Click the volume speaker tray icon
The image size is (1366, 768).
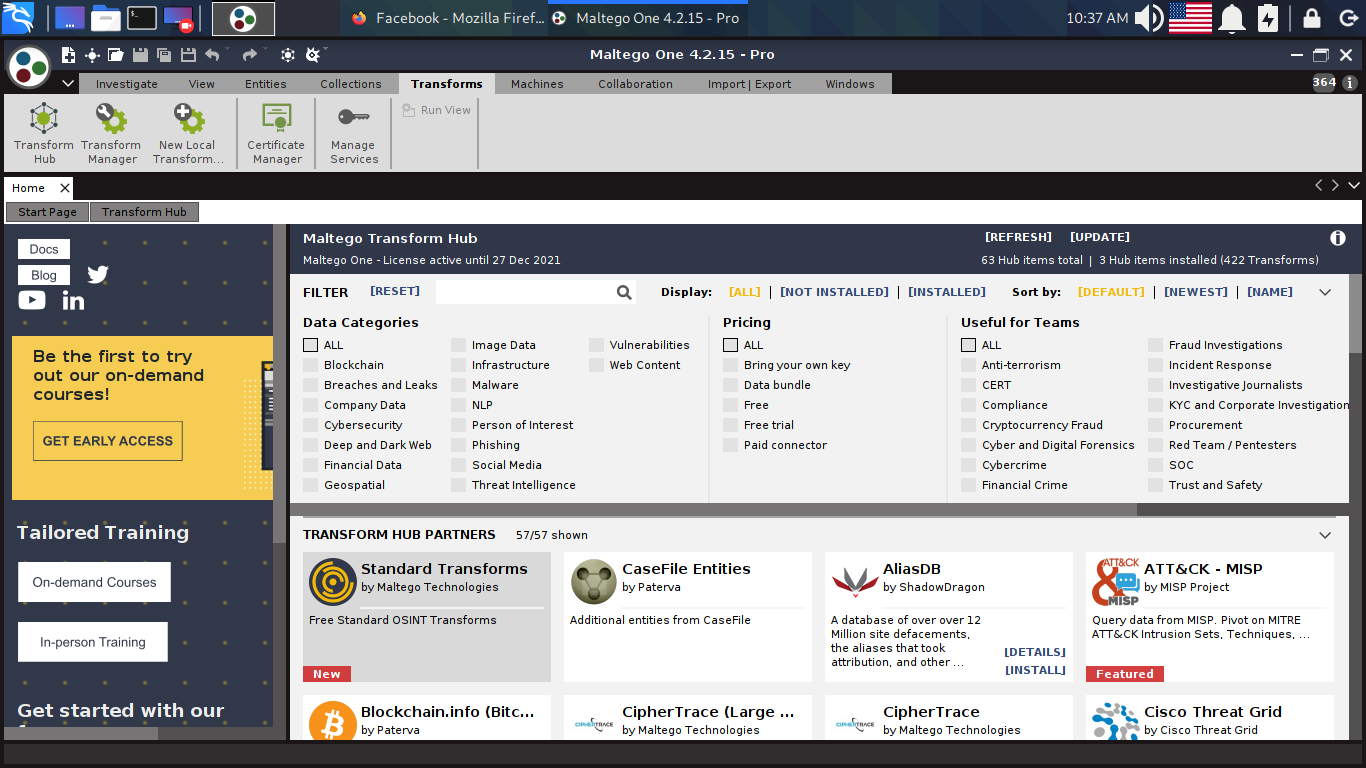(1149, 18)
